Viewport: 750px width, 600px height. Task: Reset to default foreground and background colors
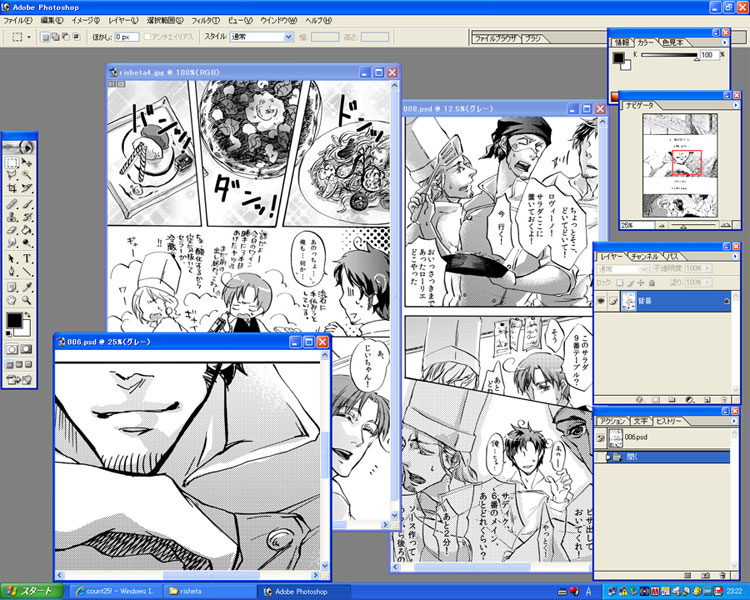coord(9,333)
